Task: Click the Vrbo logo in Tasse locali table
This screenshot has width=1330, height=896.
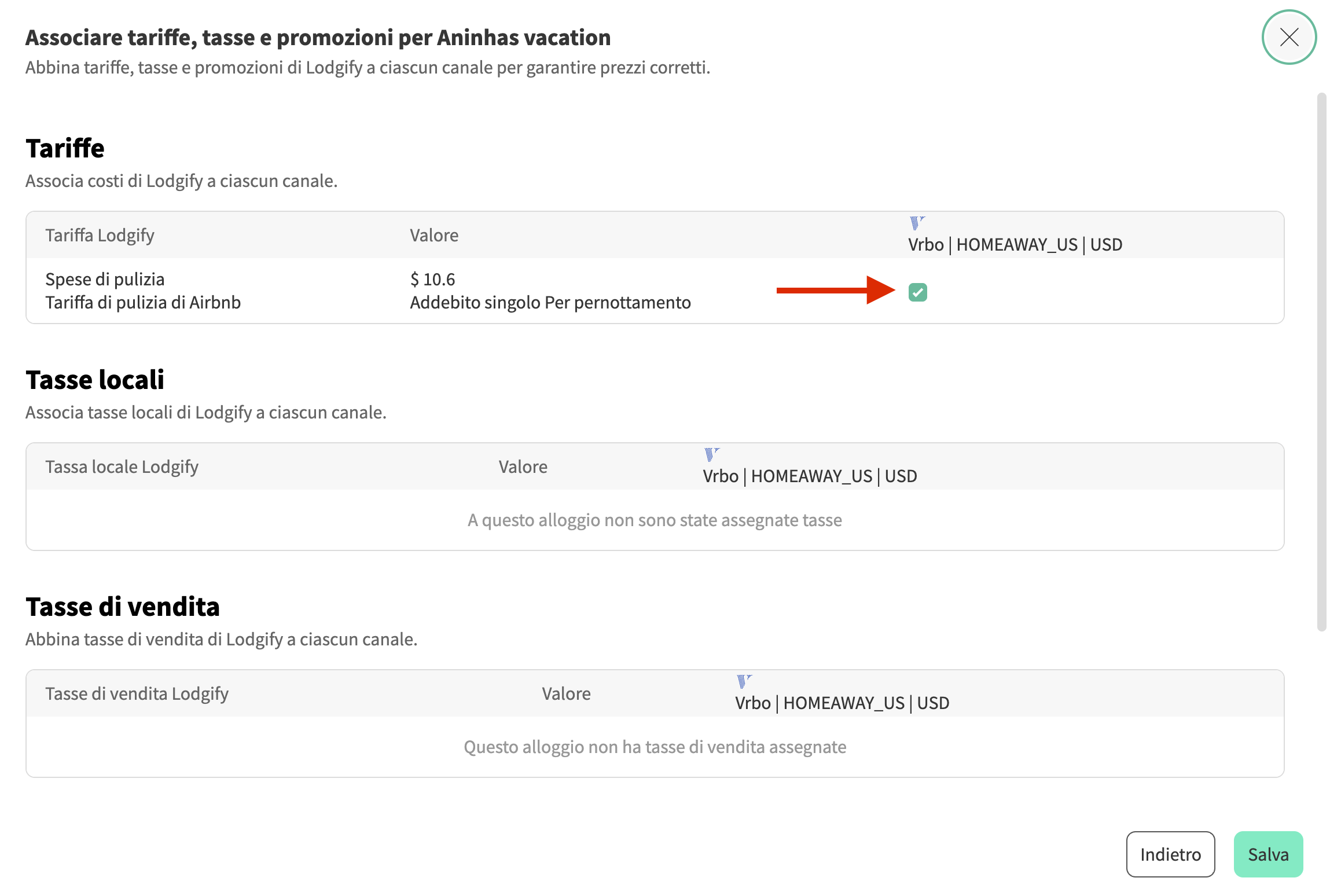Action: (x=711, y=454)
